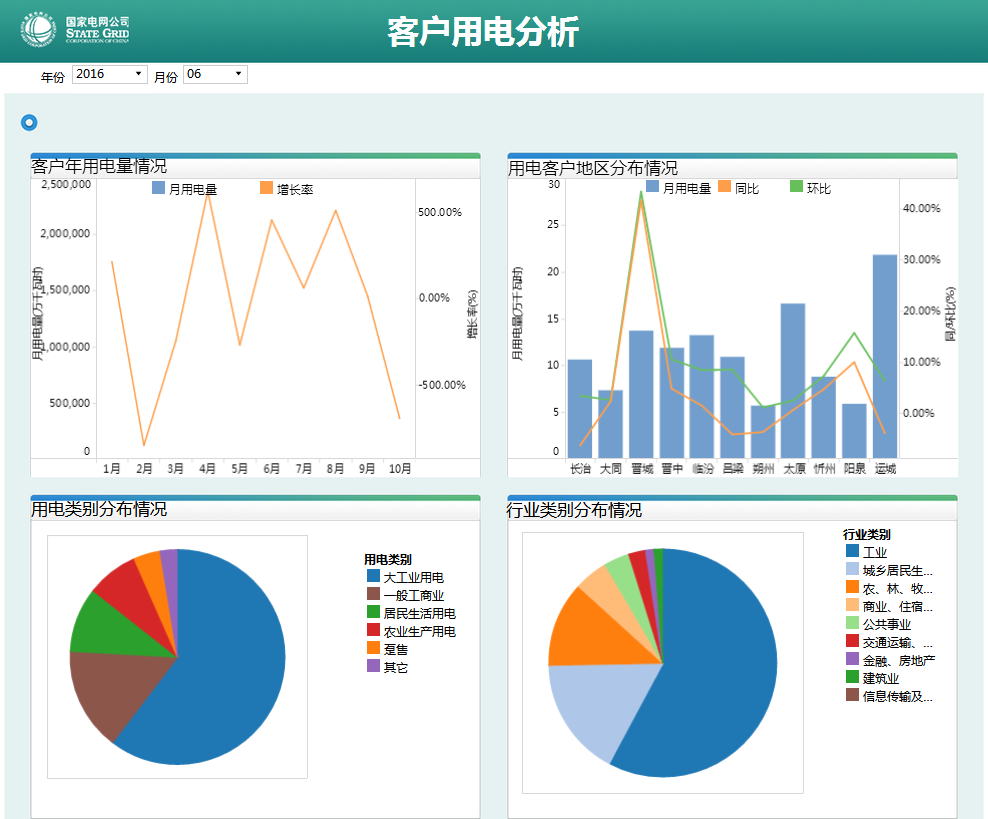Select the blue radio button below year
The height and width of the screenshot is (819, 988).
pos(29,122)
